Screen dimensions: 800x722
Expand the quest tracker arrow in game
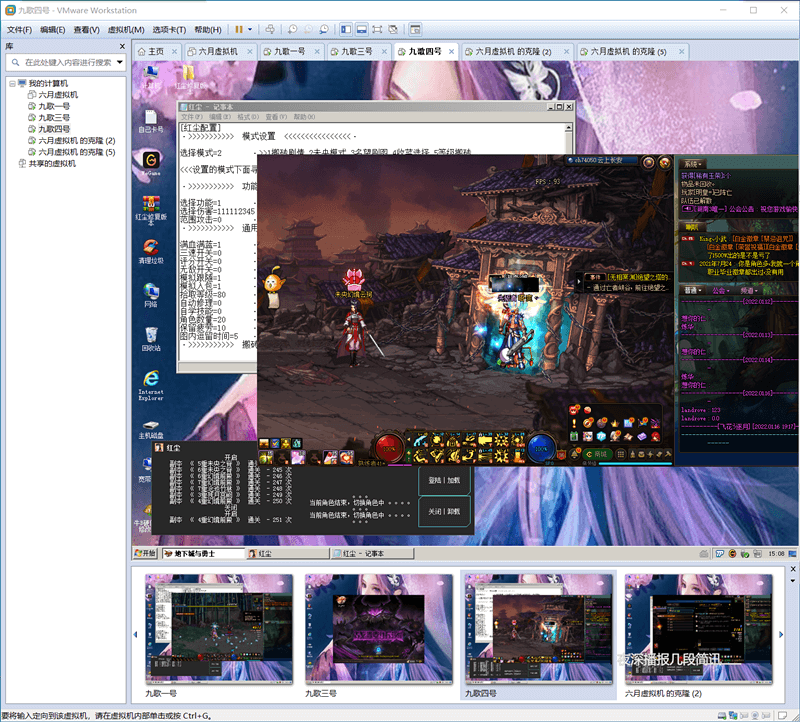click(x=579, y=281)
